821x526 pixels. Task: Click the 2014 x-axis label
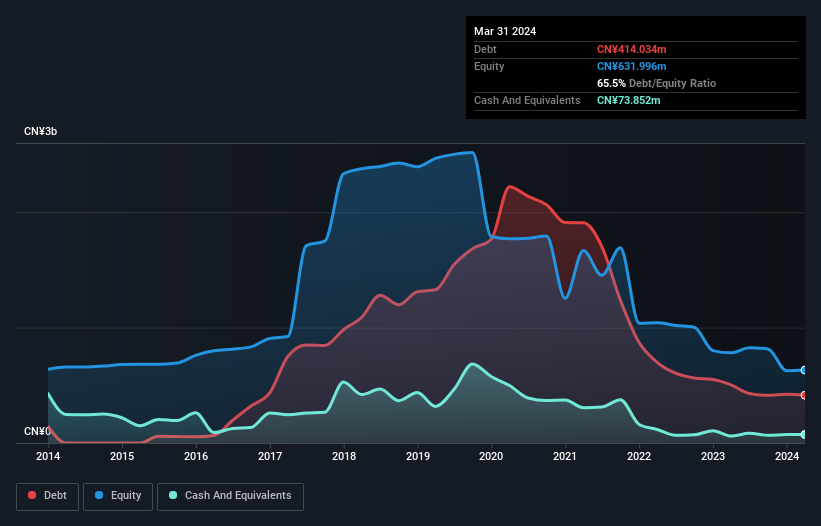pos(48,456)
